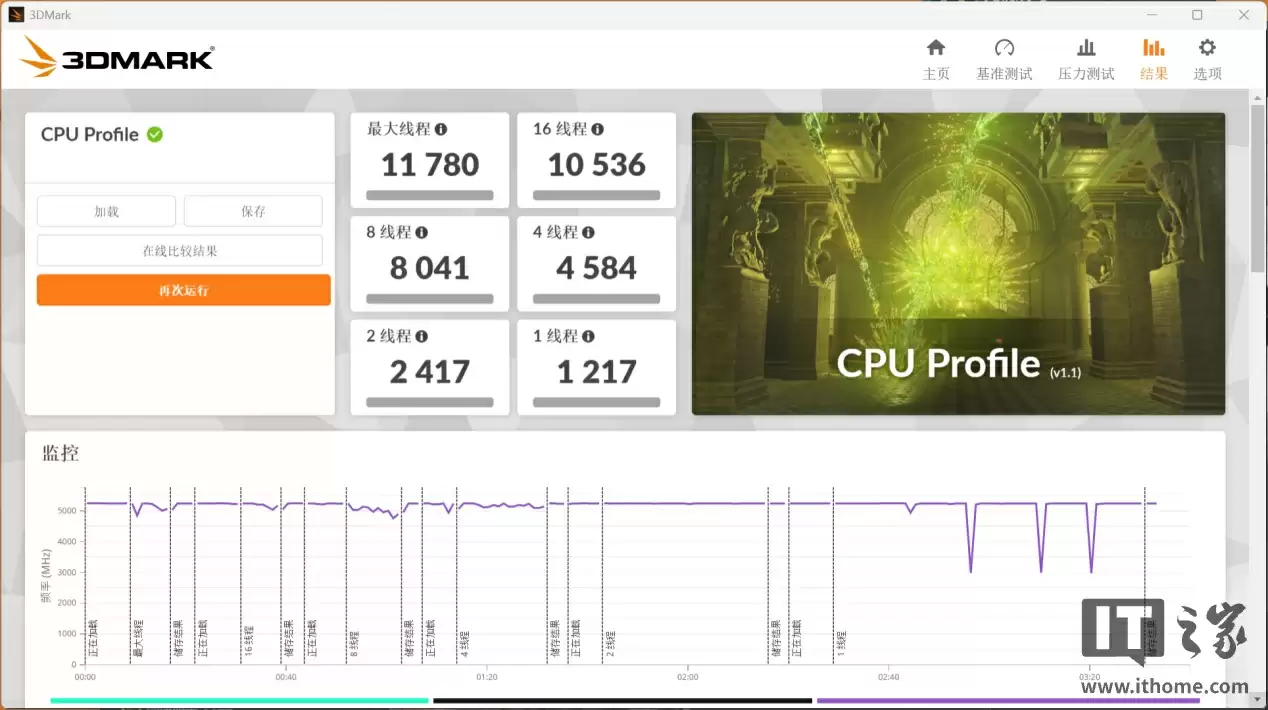Select the 主页 navigation item

(x=936, y=58)
